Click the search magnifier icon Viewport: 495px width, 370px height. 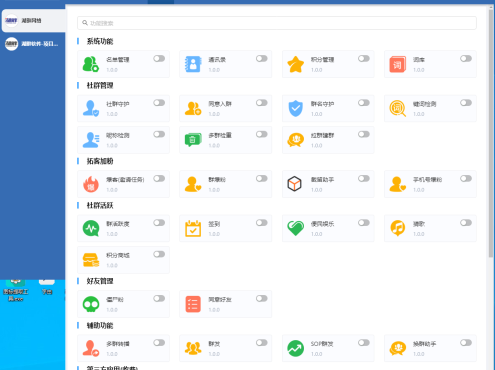coord(85,23)
